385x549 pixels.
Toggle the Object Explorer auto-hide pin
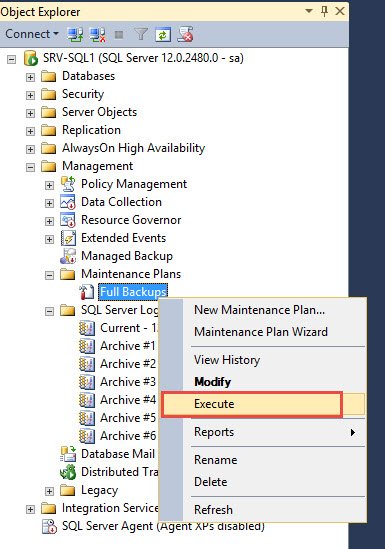[324, 11]
